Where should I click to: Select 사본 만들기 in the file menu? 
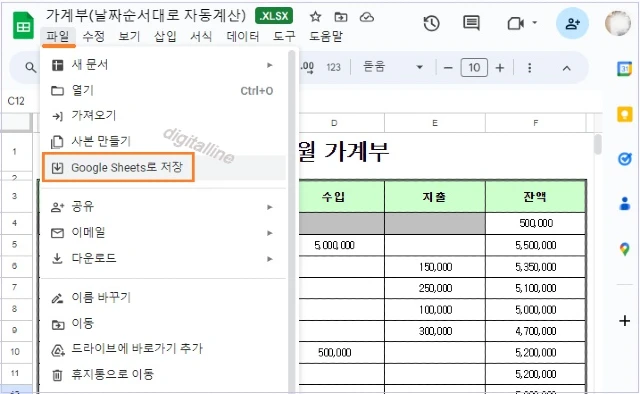163,142
